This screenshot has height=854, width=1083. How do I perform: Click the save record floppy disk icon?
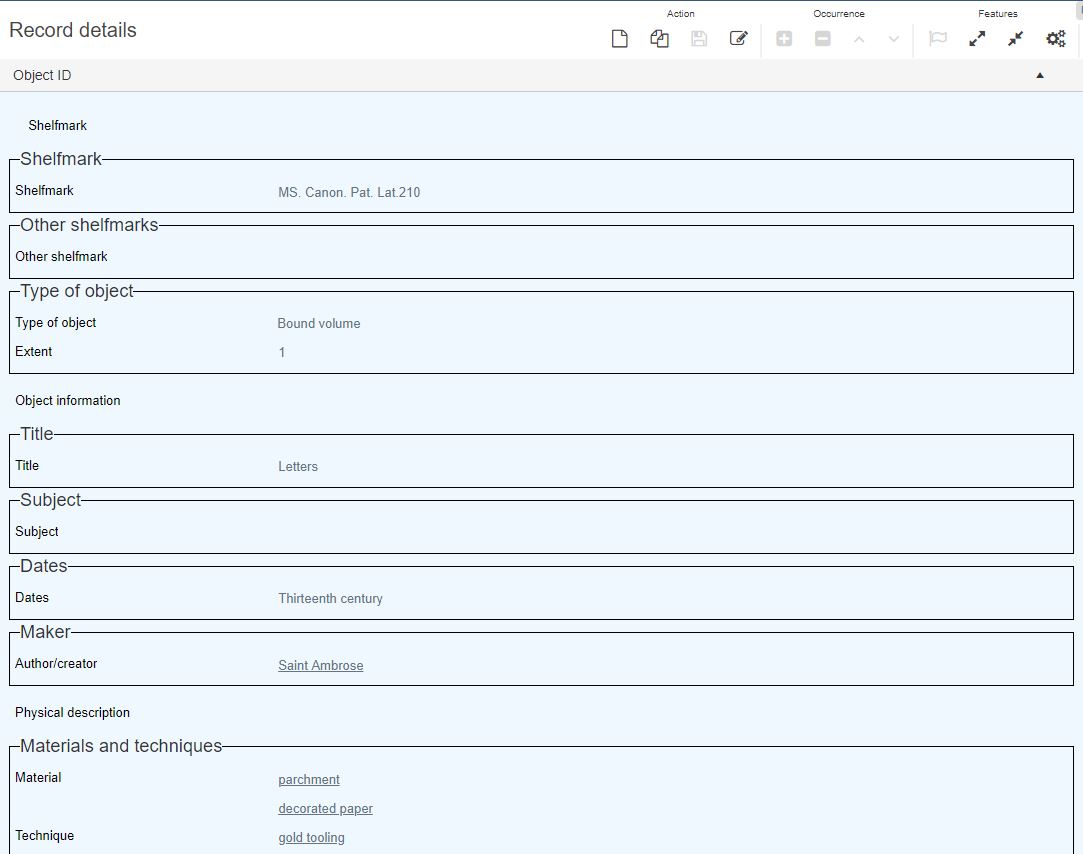pos(699,39)
